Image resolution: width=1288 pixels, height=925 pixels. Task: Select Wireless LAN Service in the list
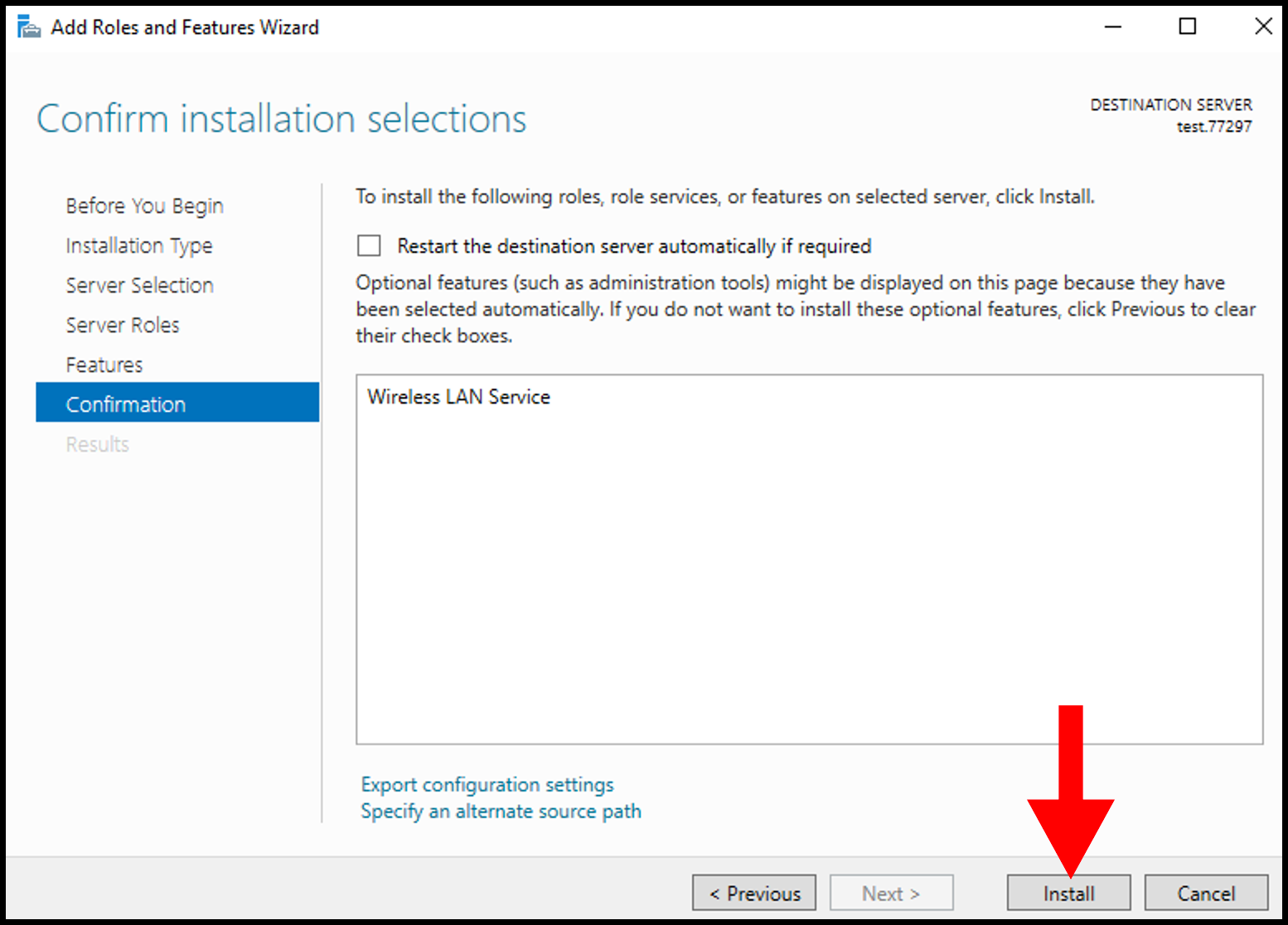458,396
